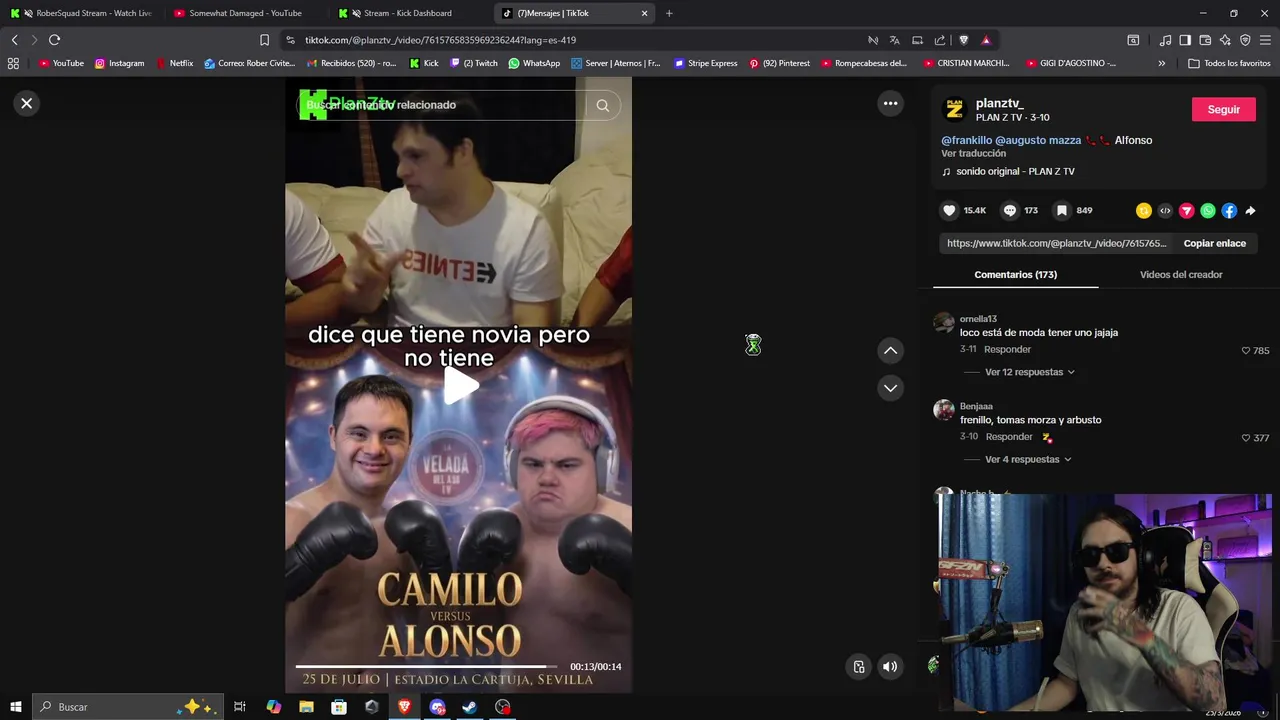
Task: Save the video with the bookmark icon
Action: (1062, 210)
